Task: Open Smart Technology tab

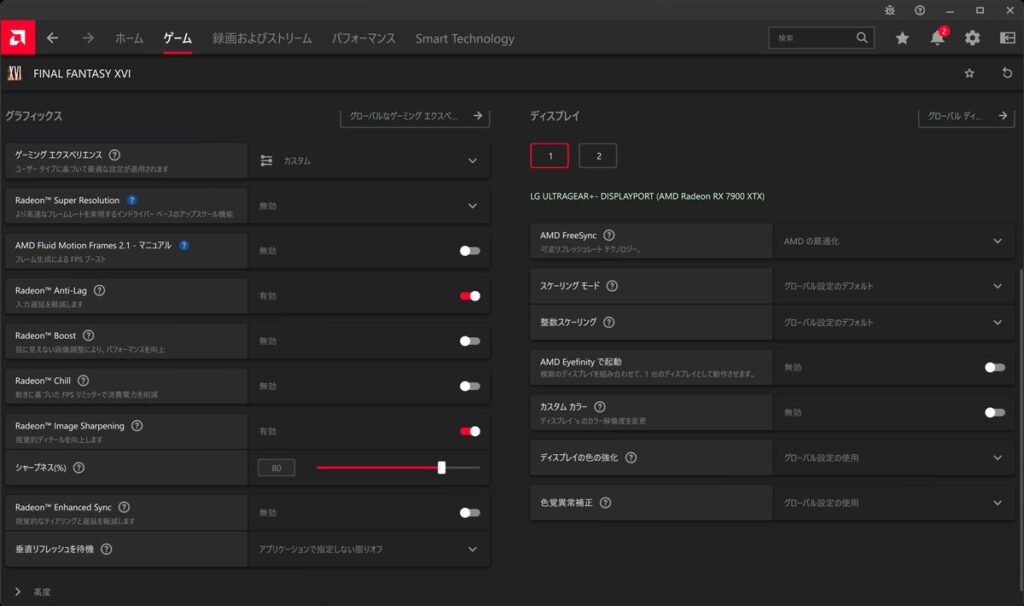Action: (x=465, y=39)
